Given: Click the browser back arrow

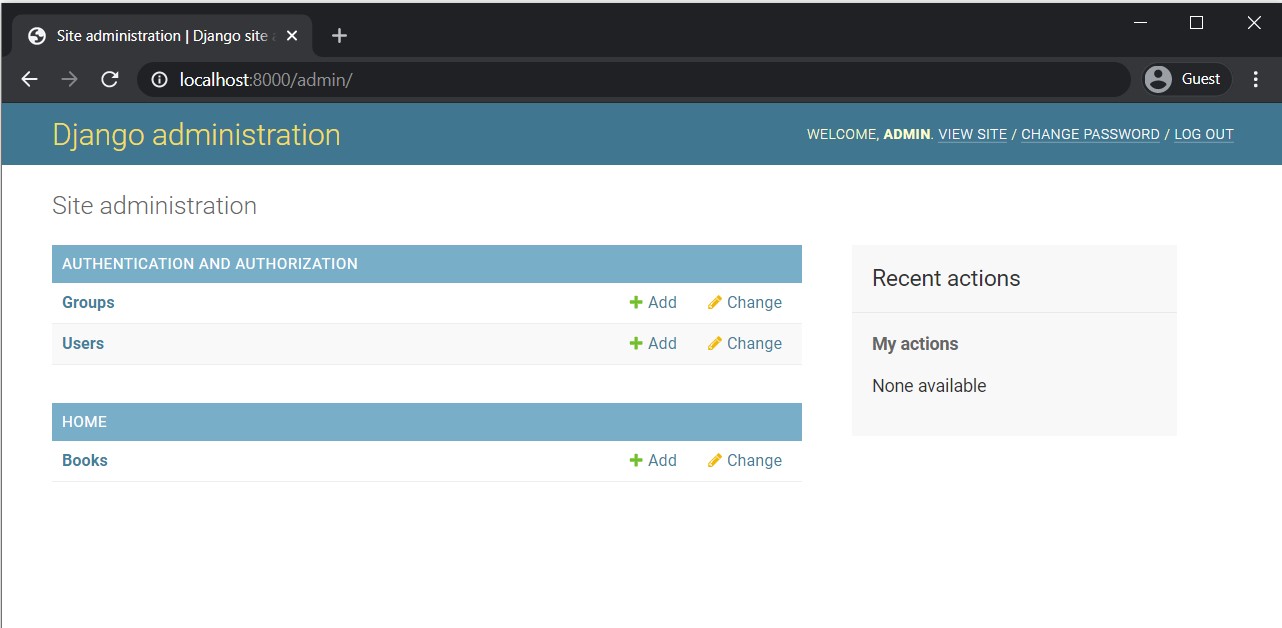Looking at the screenshot, I should [29, 79].
